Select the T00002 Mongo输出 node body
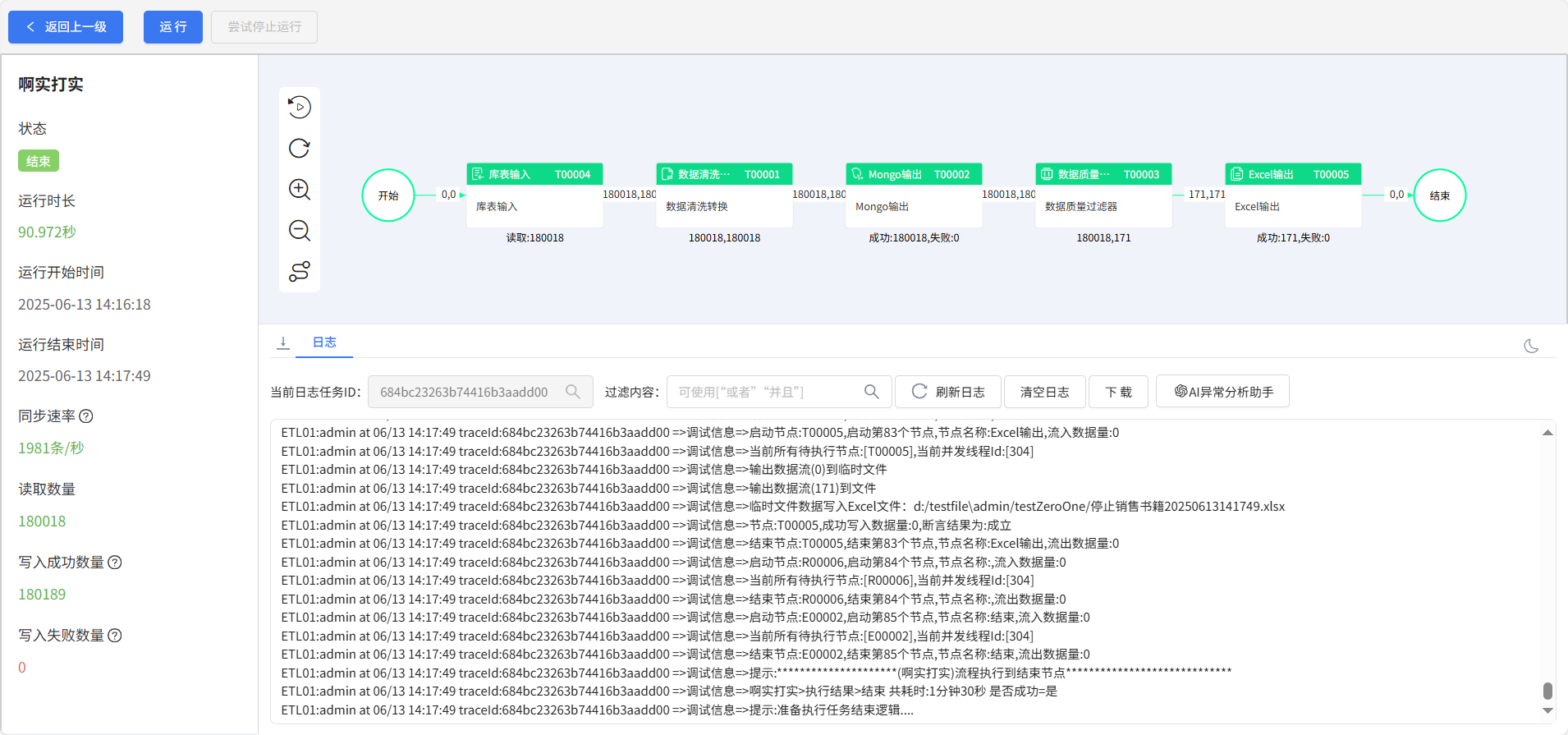 click(915, 206)
